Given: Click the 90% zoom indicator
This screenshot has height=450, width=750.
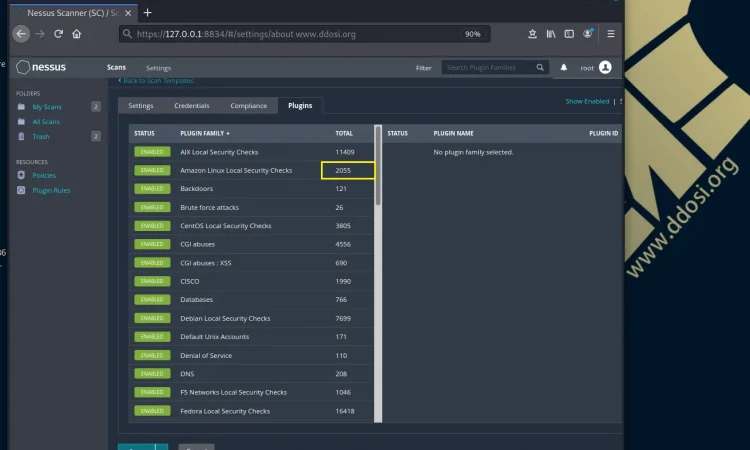Looking at the screenshot, I should (x=473, y=34).
